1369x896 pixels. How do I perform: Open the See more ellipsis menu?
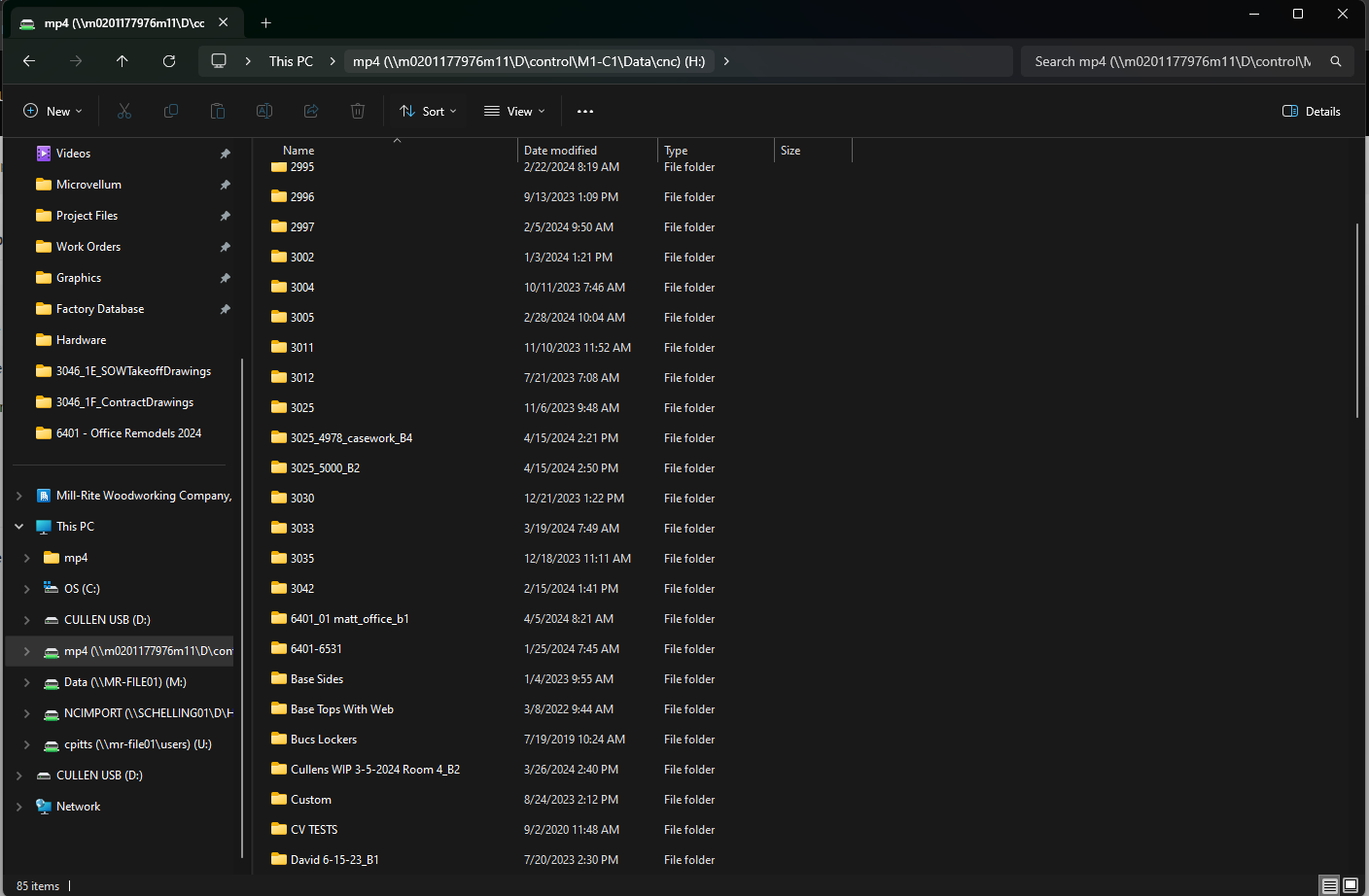coord(585,111)
